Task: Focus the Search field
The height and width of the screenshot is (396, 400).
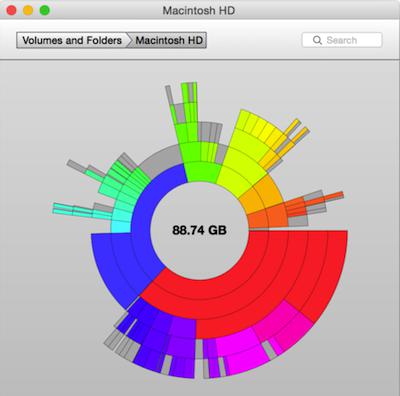Action: pos(342,40)
